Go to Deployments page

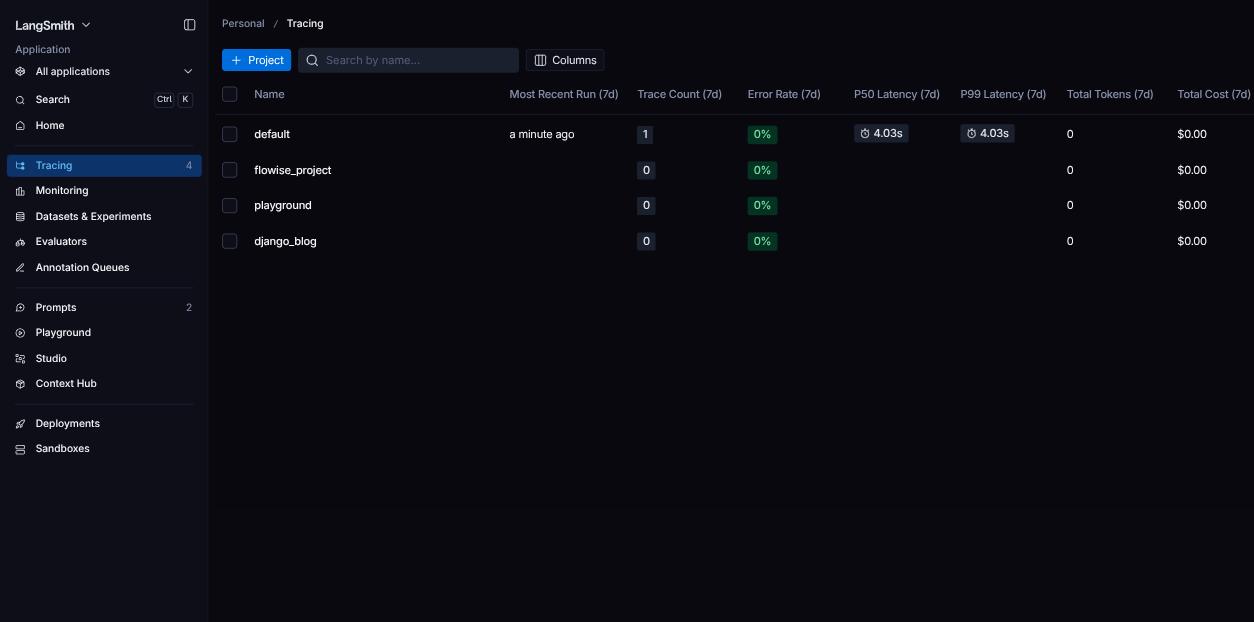click(104, 424)
